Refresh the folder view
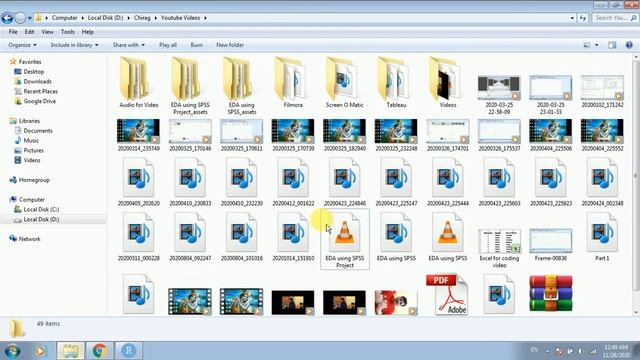This screenshot has width=640, height=360. 582,18
